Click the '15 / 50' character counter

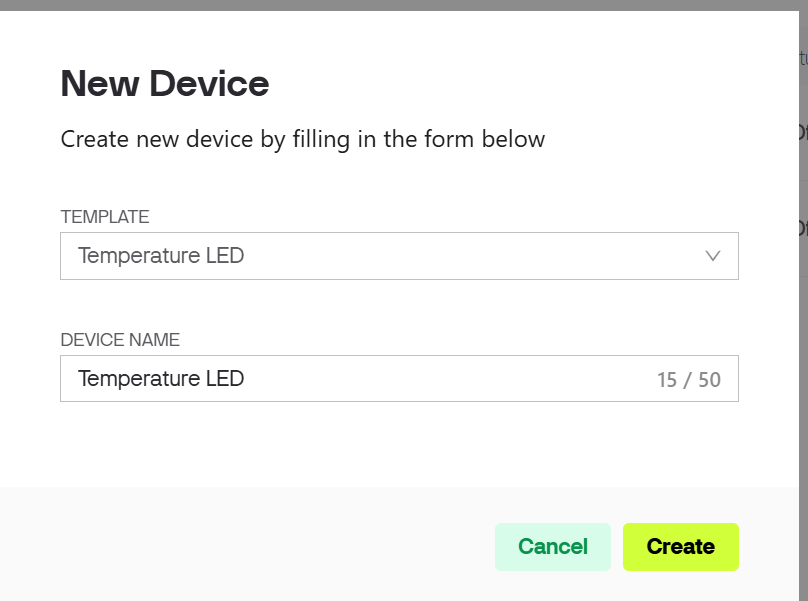point(688,380)
